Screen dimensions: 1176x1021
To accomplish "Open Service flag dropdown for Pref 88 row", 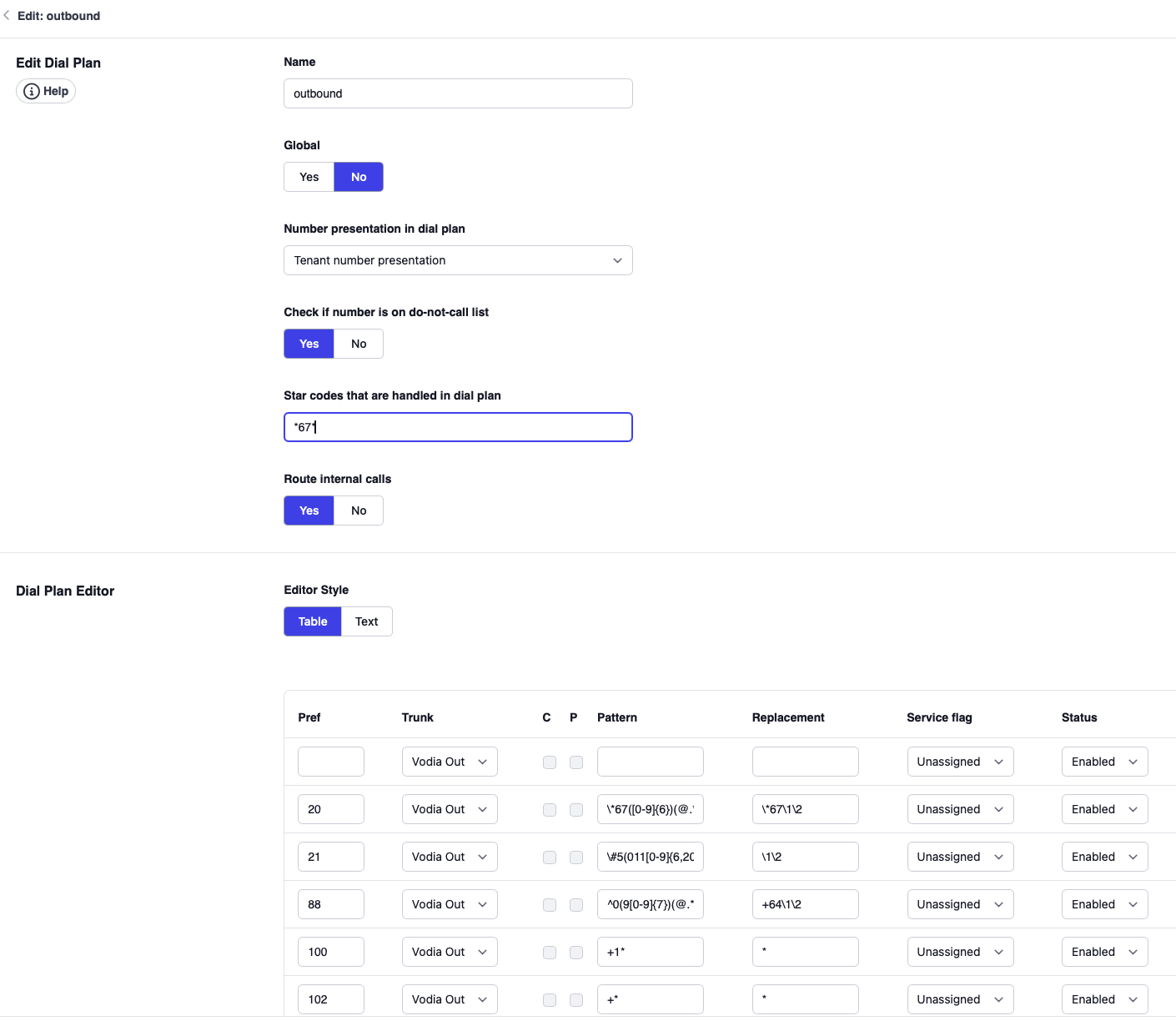I will 960,904.
